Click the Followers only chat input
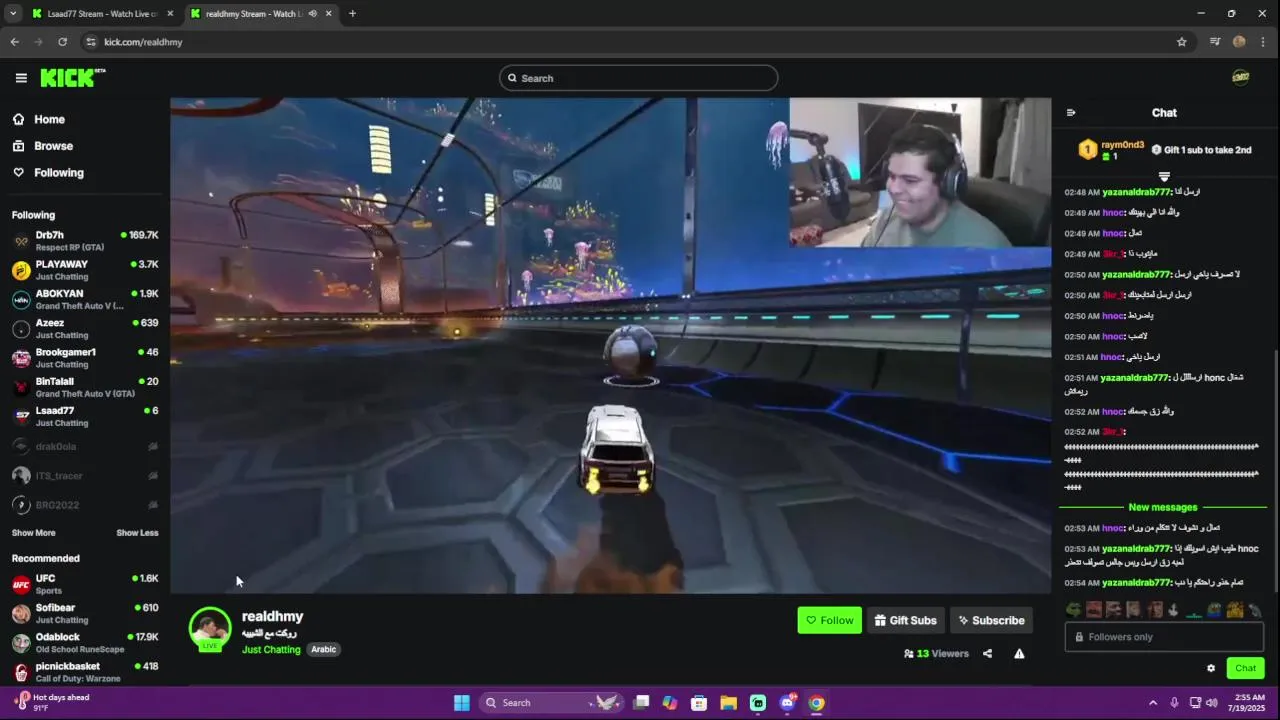Image resolution: width=1280 pixels, height=720 pixels. point(1164,637)
